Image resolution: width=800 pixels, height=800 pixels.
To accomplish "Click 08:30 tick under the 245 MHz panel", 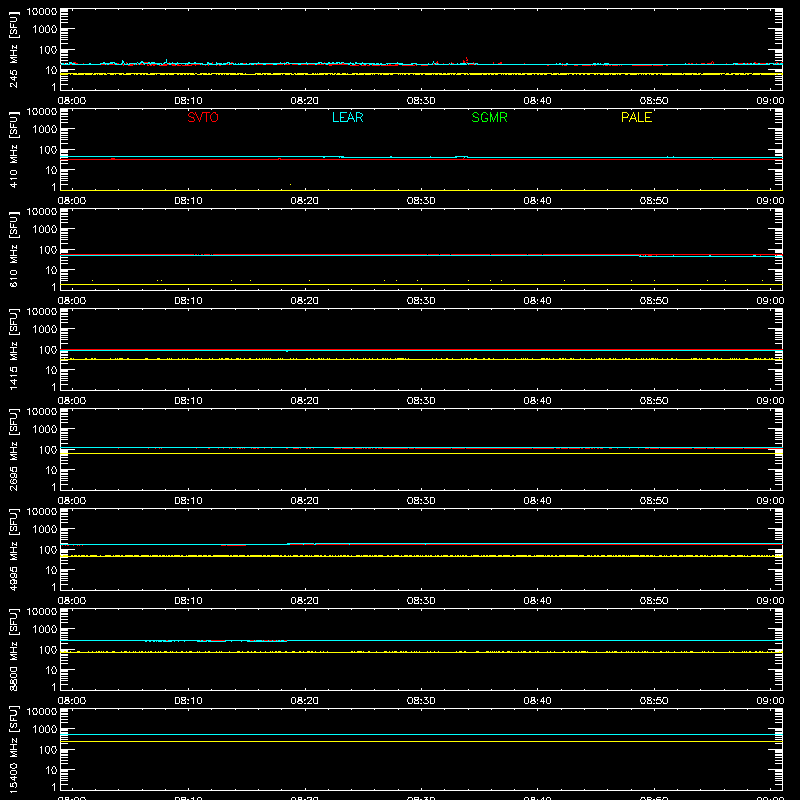I will [421, 101].
